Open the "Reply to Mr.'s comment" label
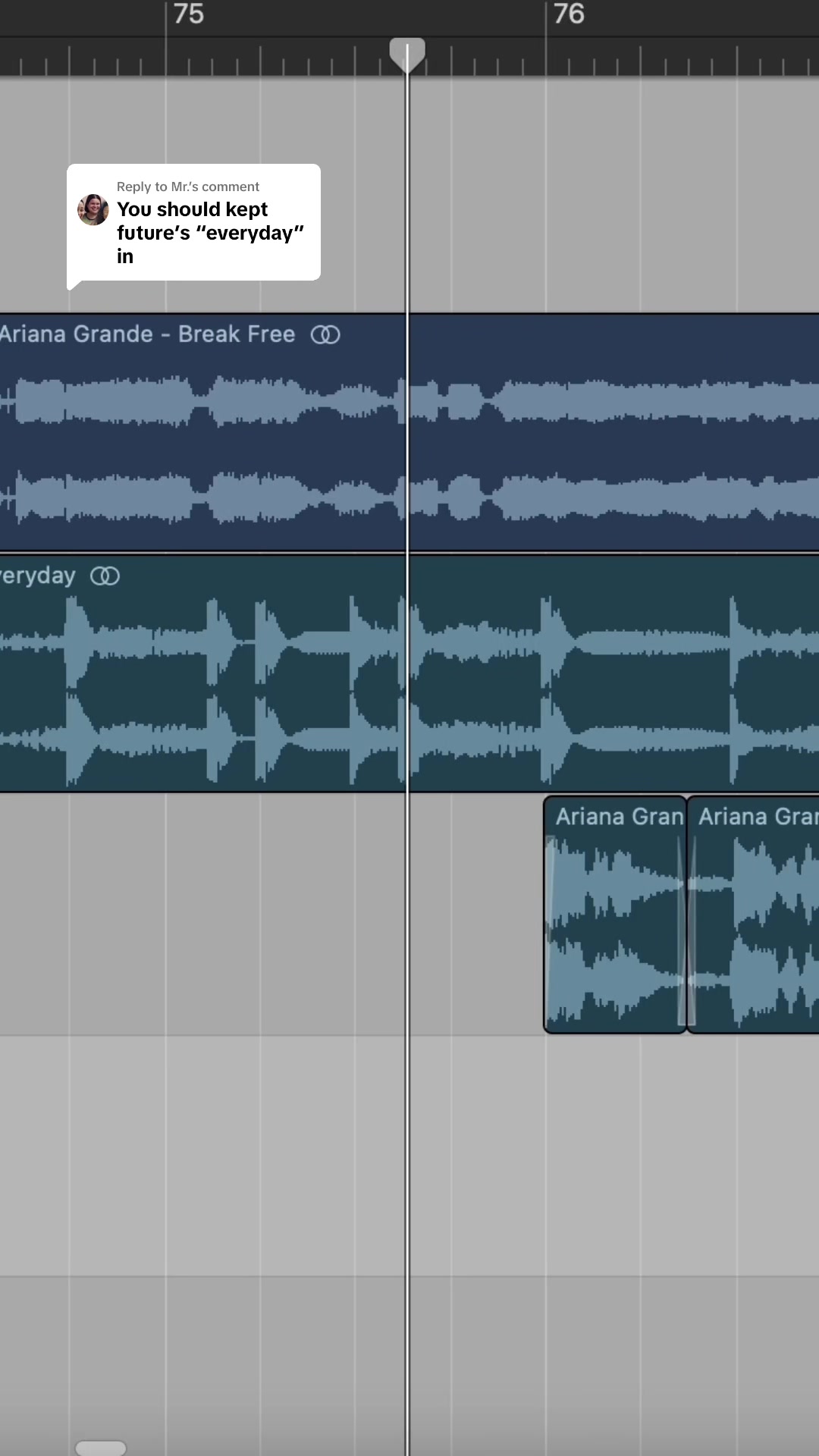The width and height of the screenshot is (819, 1456). click(x=188, y=187)
